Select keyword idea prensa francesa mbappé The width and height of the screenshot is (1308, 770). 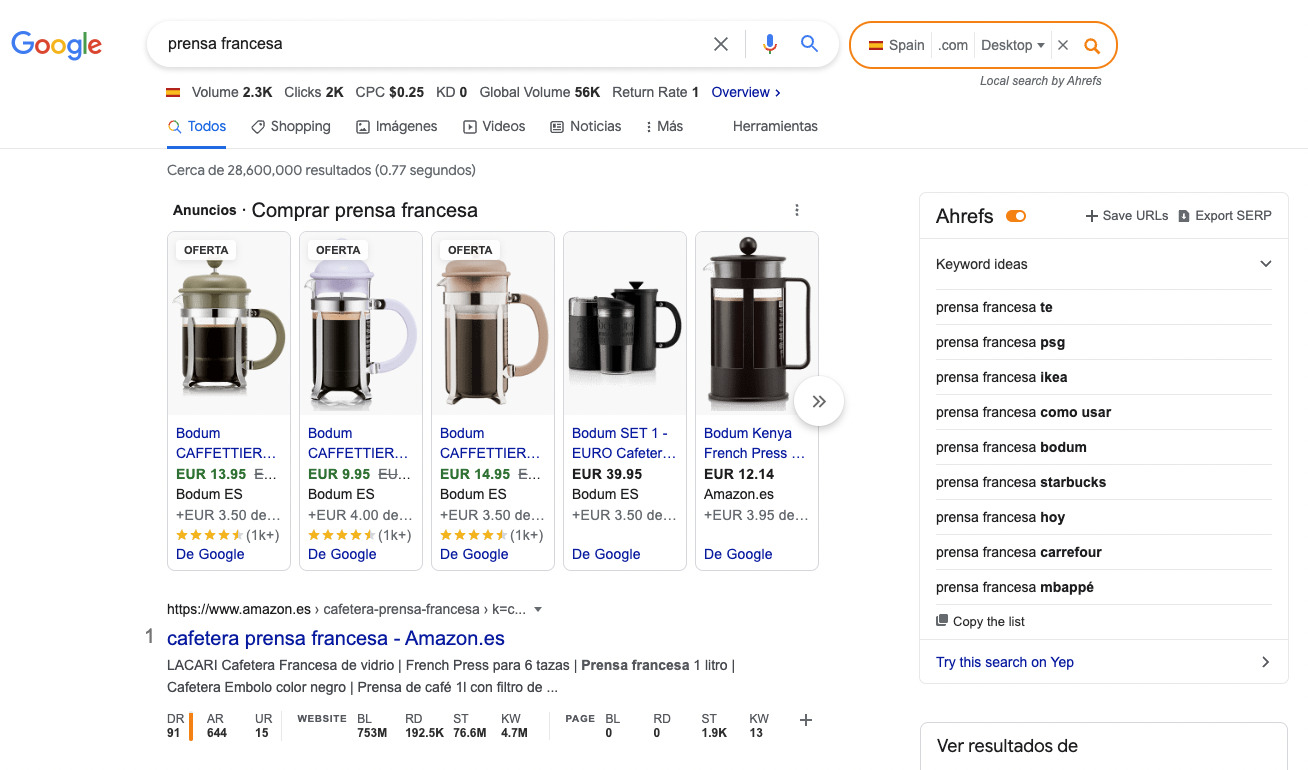pyautogui.click(x=1015, y=587)
